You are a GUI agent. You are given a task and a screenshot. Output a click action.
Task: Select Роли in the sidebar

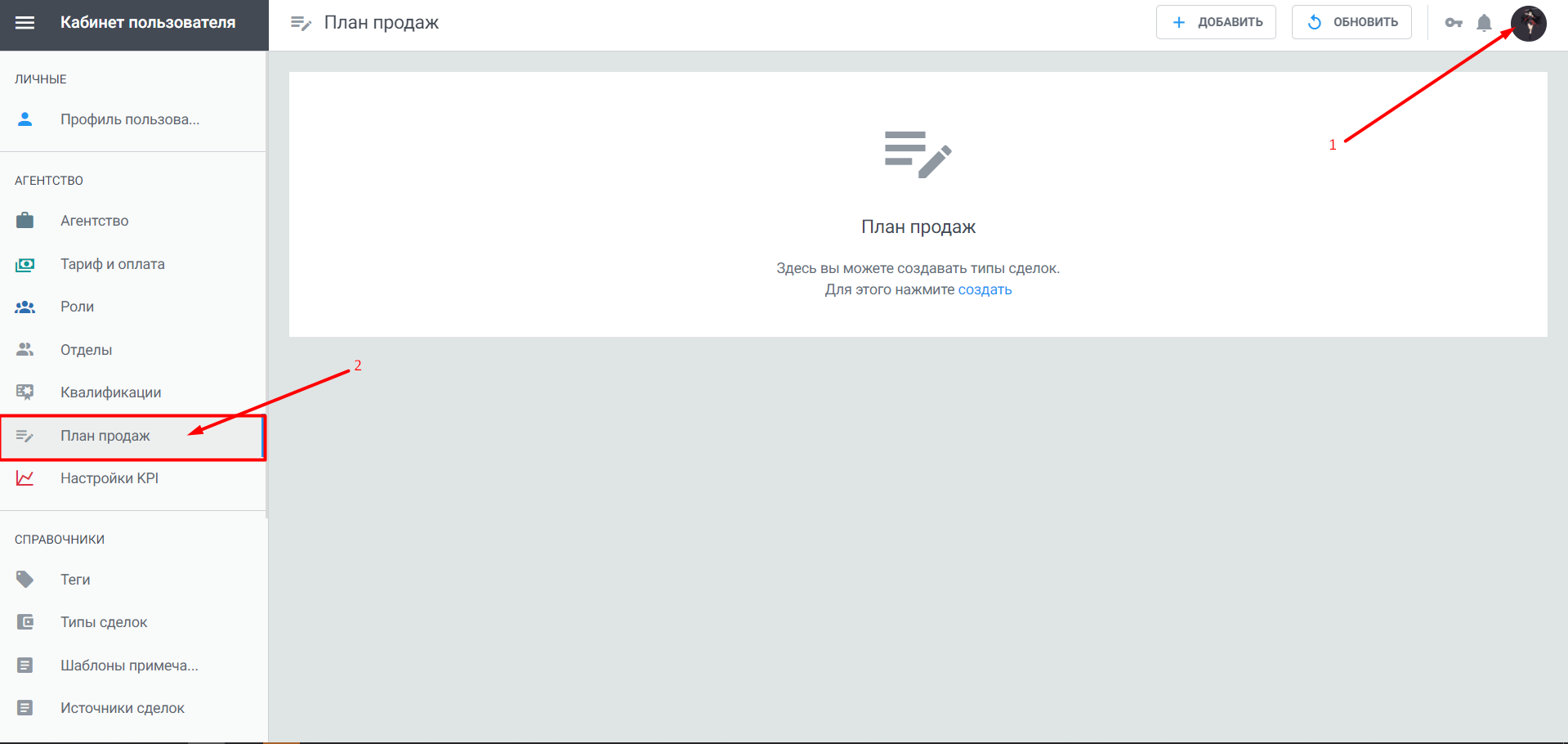[77, 307]
